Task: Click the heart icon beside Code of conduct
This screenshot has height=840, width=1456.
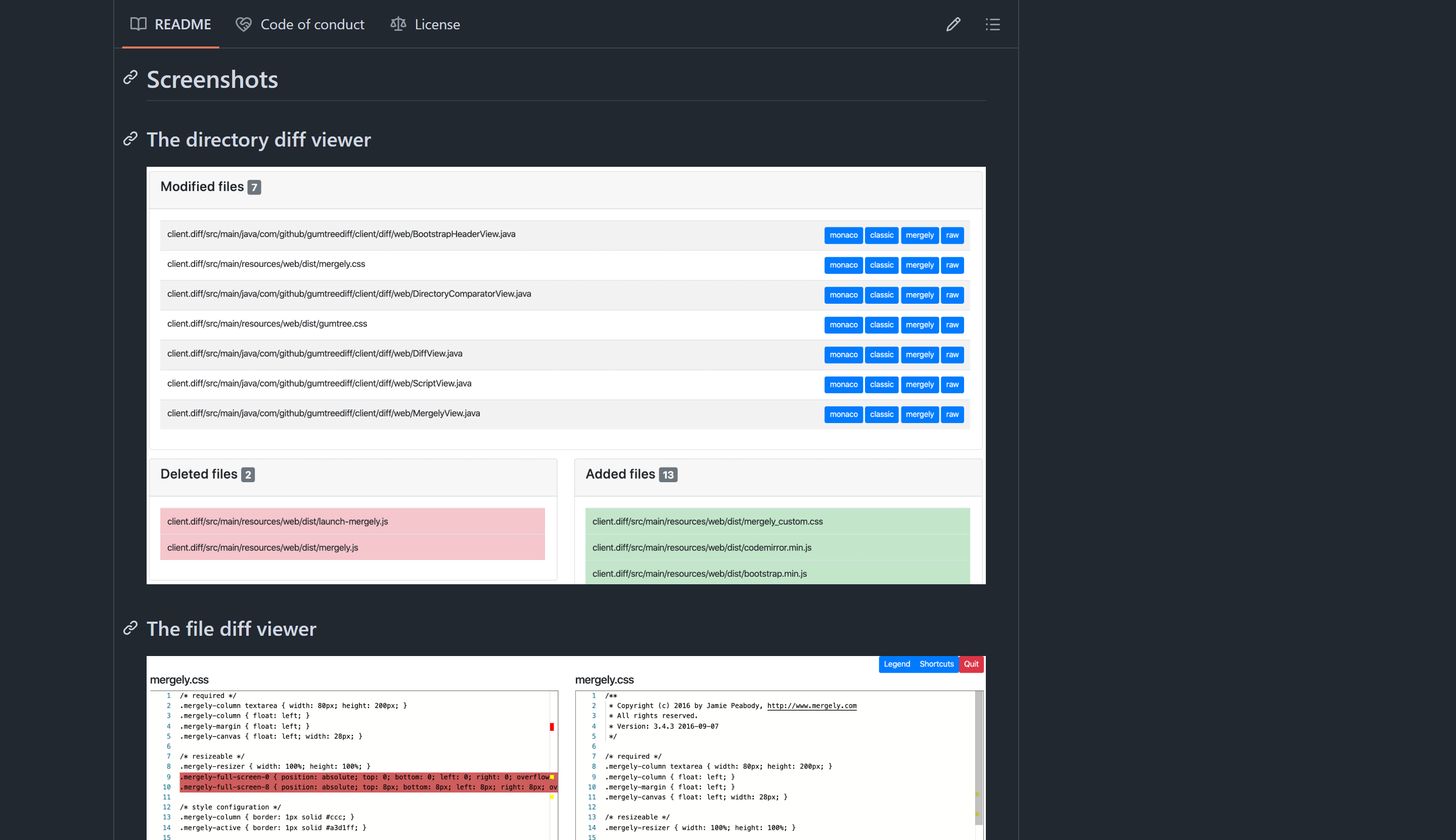Action: [243, 24]
